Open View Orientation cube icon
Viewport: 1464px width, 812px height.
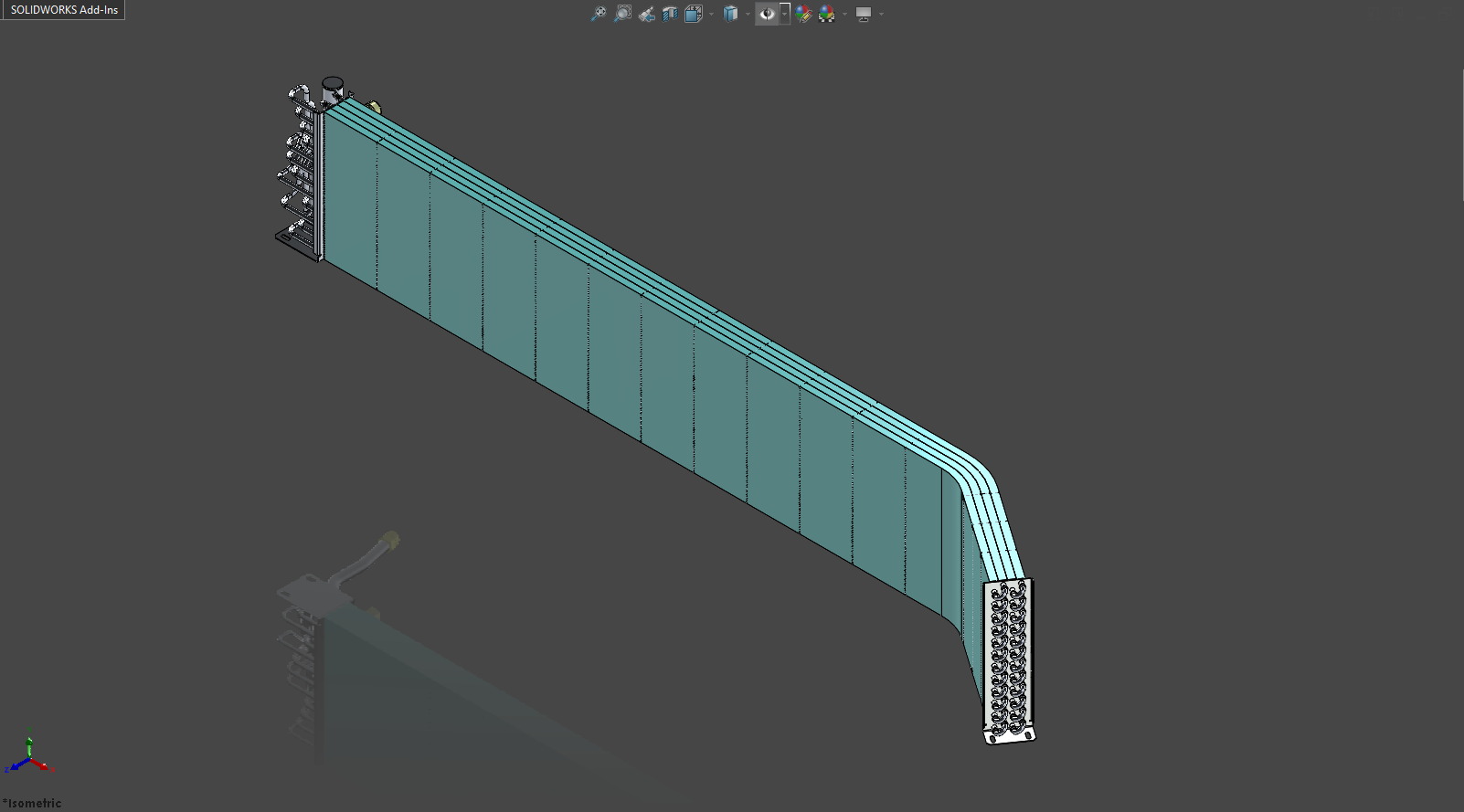coord(694,14)
